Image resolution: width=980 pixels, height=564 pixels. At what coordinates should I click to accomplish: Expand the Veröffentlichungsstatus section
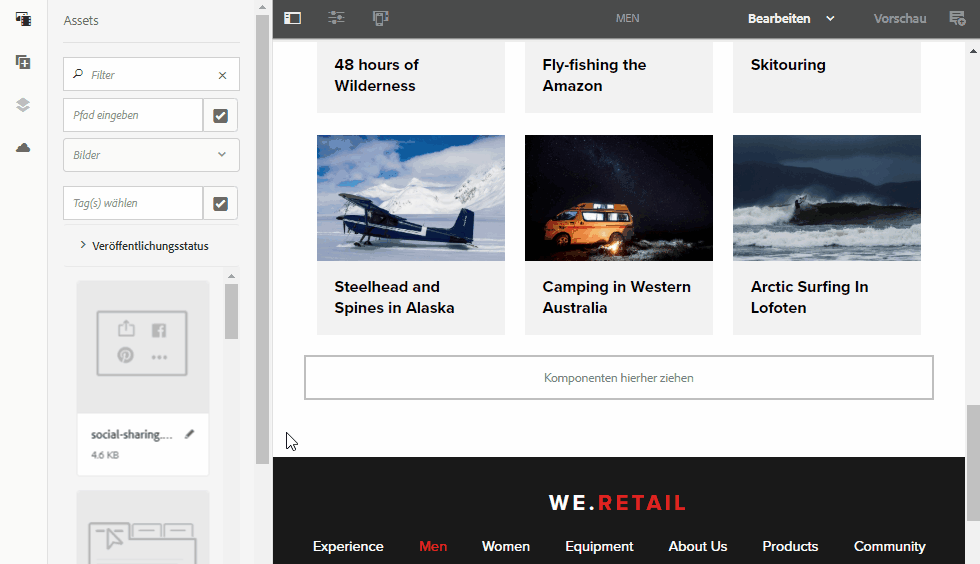tap(144, 246)
